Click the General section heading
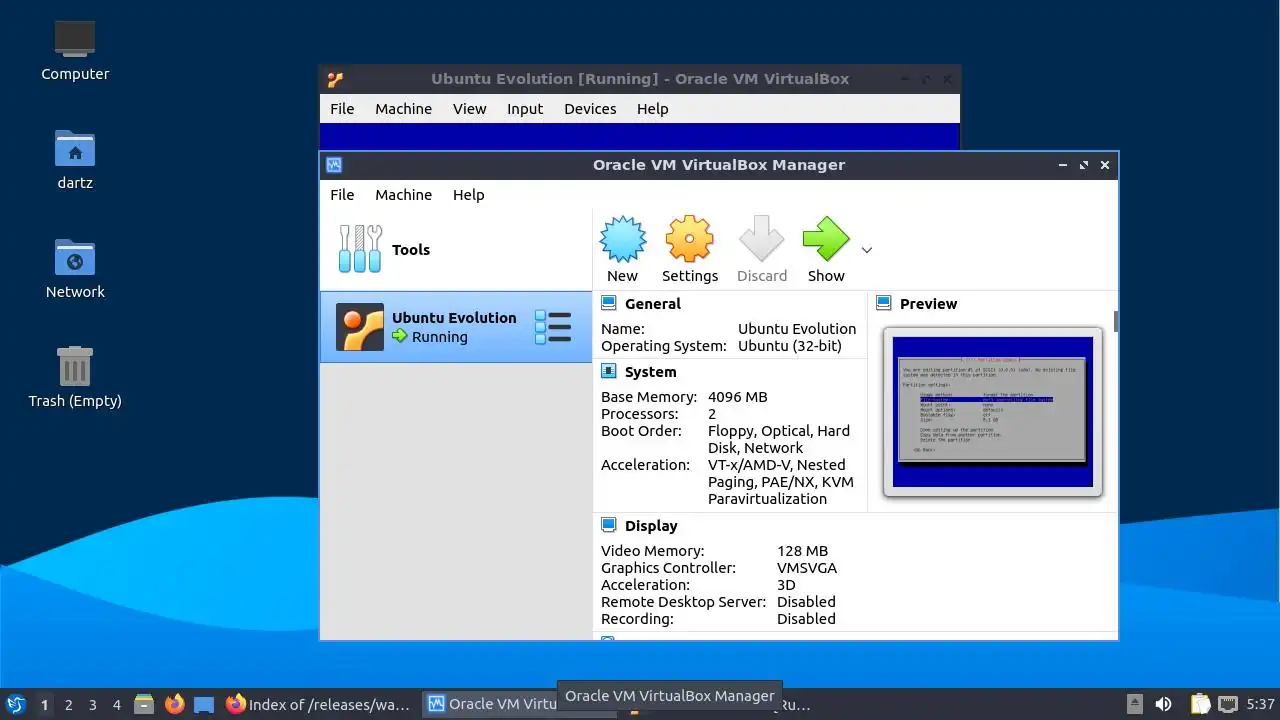This screenshot has height=720, width=1280. 652,304
